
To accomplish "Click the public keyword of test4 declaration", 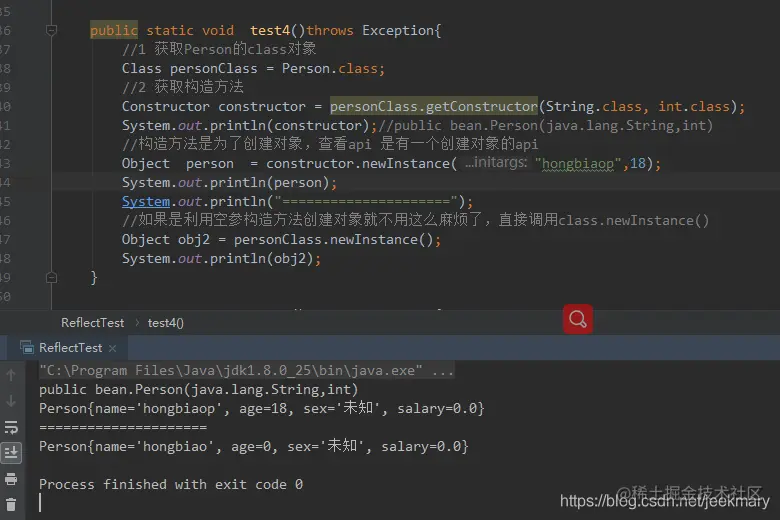I will coord(114,30).
